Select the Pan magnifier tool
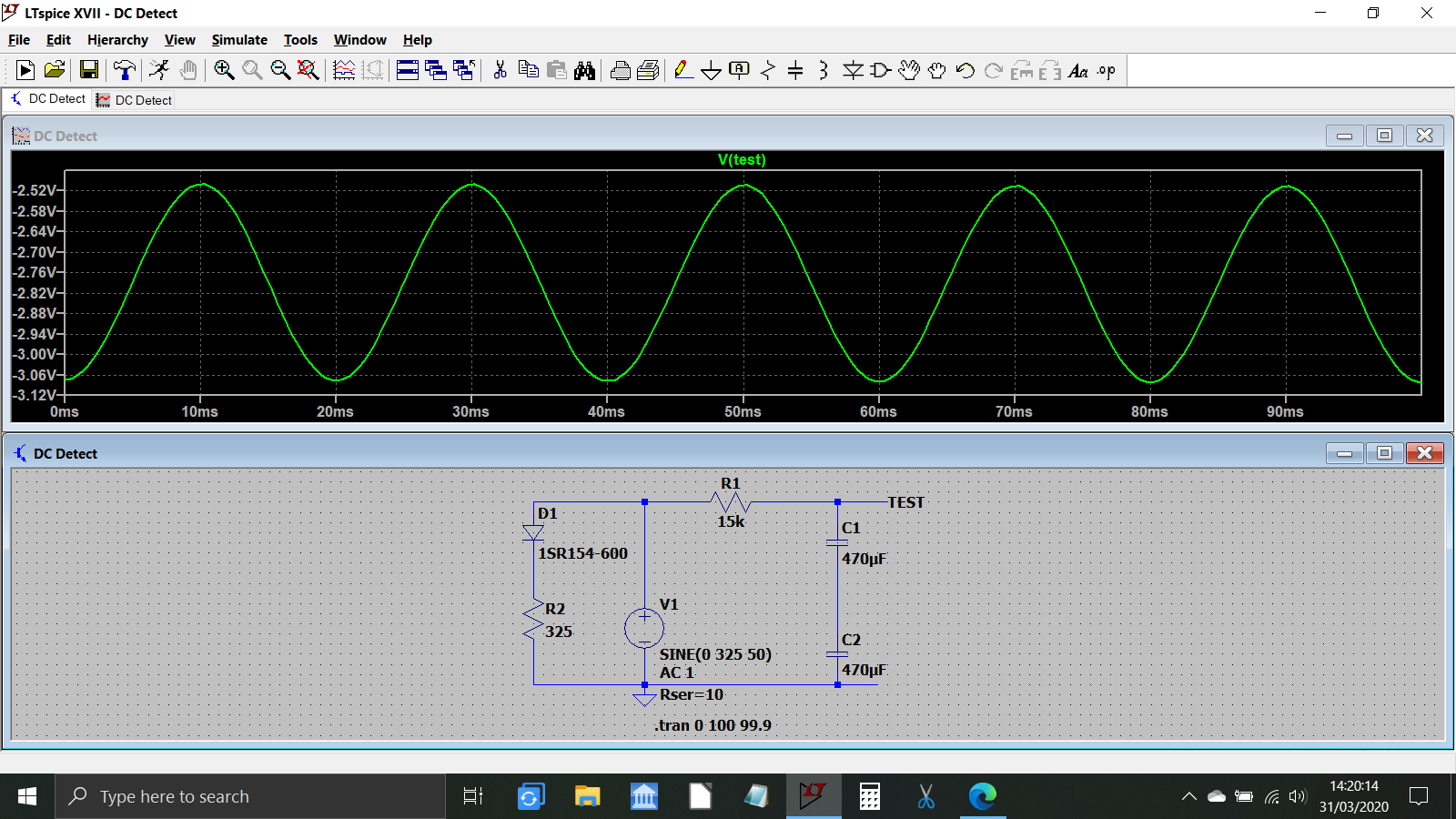1456x819 pixels. [x=252, y=70]
